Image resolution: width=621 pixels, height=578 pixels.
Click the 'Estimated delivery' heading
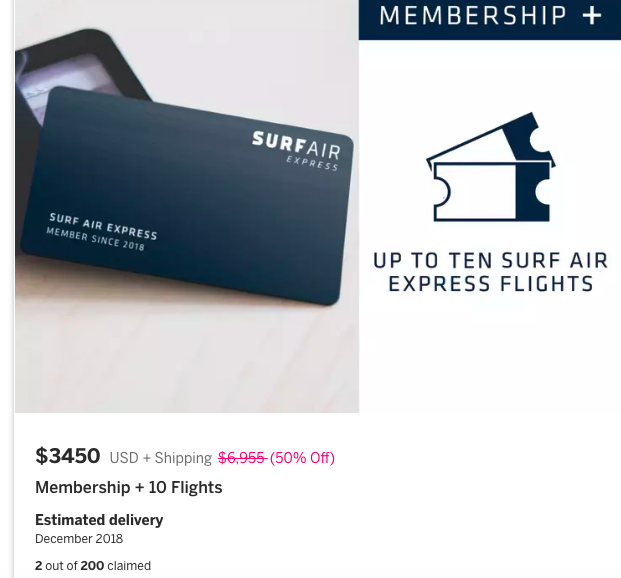pyautogui.click(x=99, y=520)
